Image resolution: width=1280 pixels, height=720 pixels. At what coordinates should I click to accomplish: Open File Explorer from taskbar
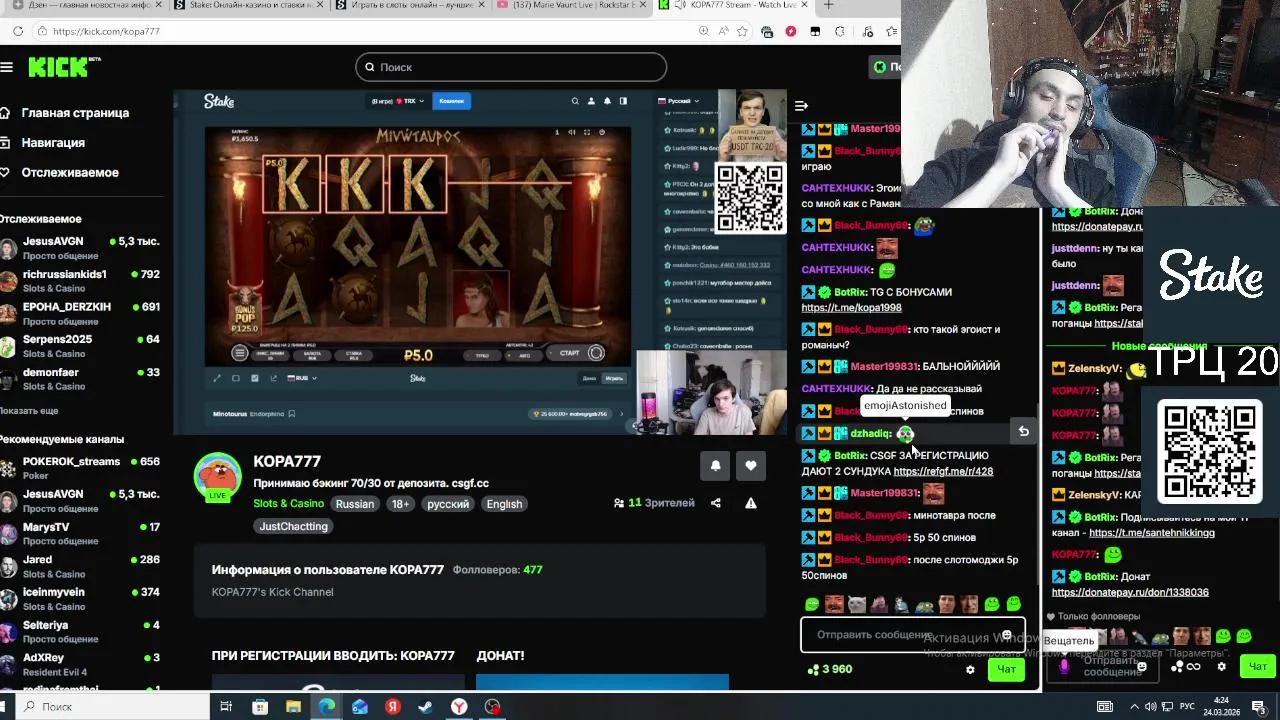click(293, 707)
